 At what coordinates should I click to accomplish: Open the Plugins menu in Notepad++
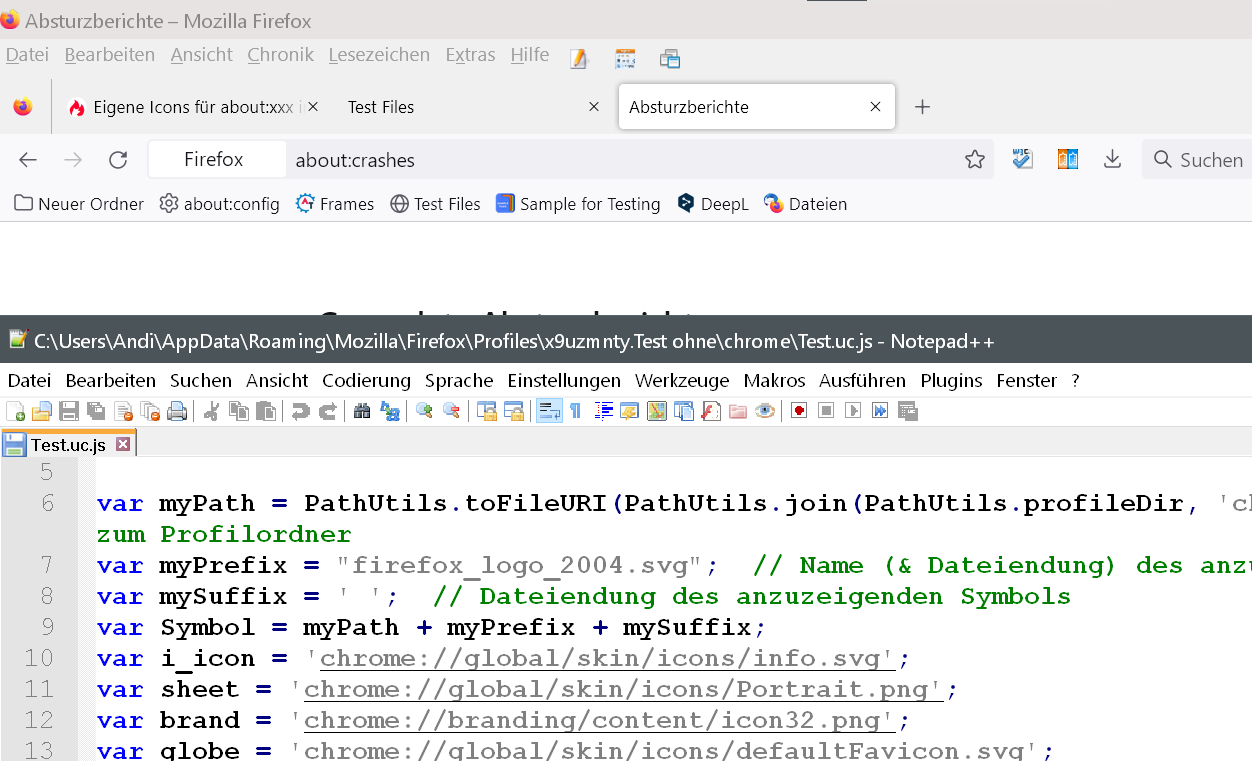pyautogui.click(x=951, y=380)
